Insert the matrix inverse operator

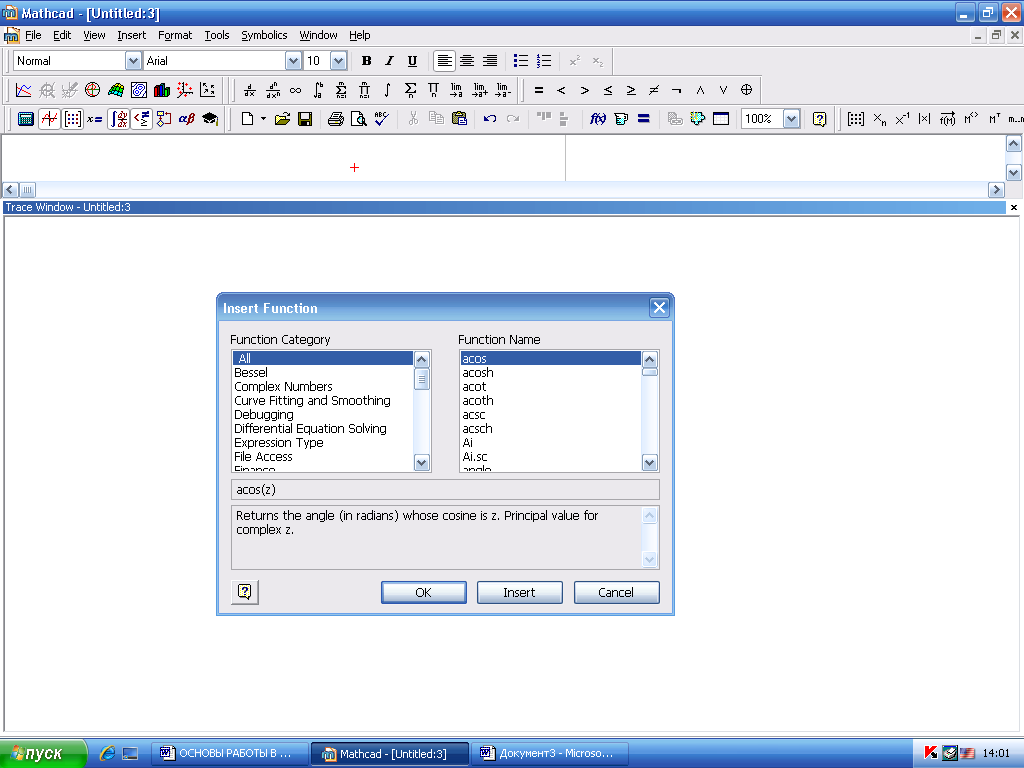tap(902, 119)
